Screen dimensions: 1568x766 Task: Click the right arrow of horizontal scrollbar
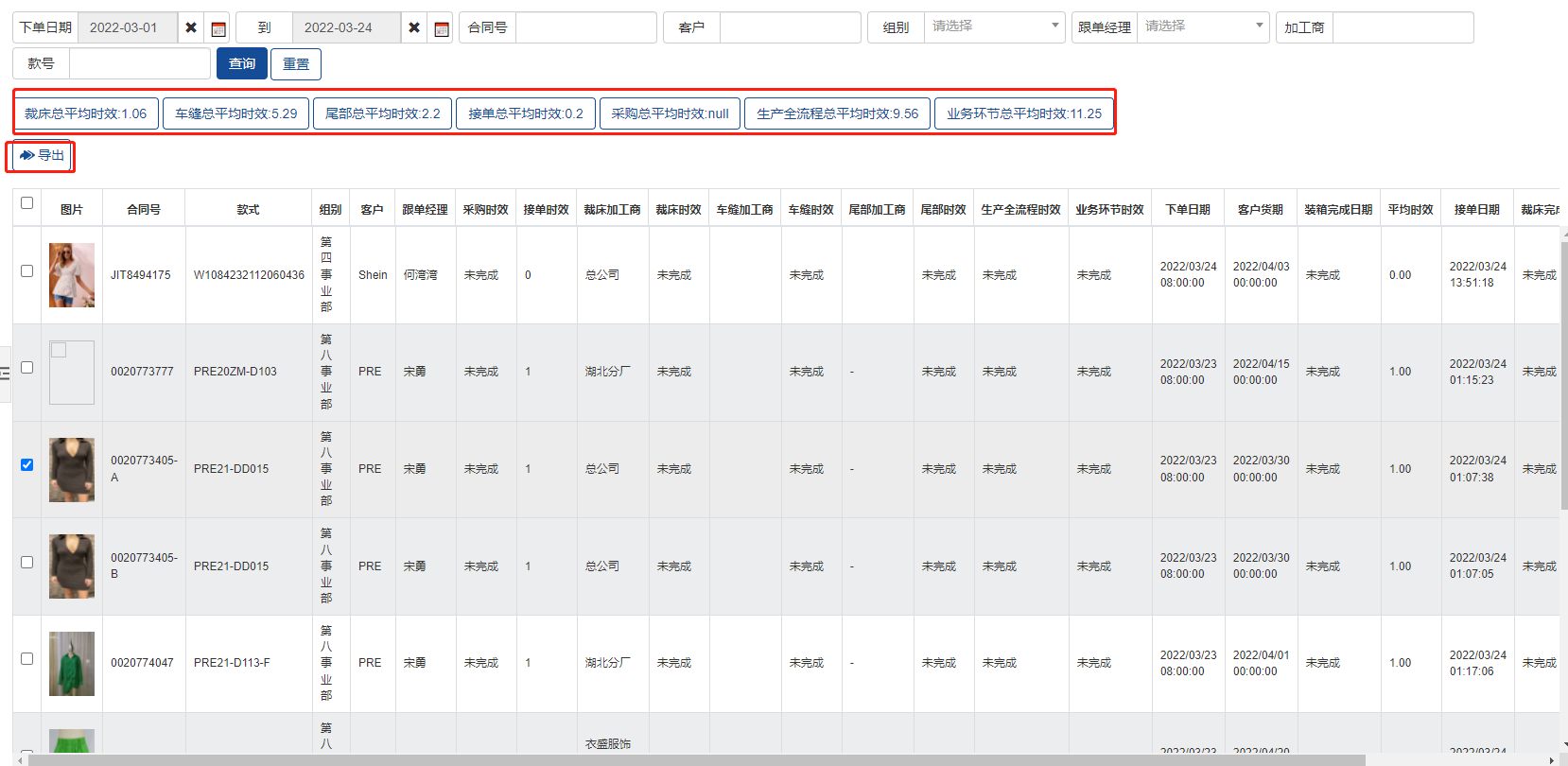pos(1551,759)
